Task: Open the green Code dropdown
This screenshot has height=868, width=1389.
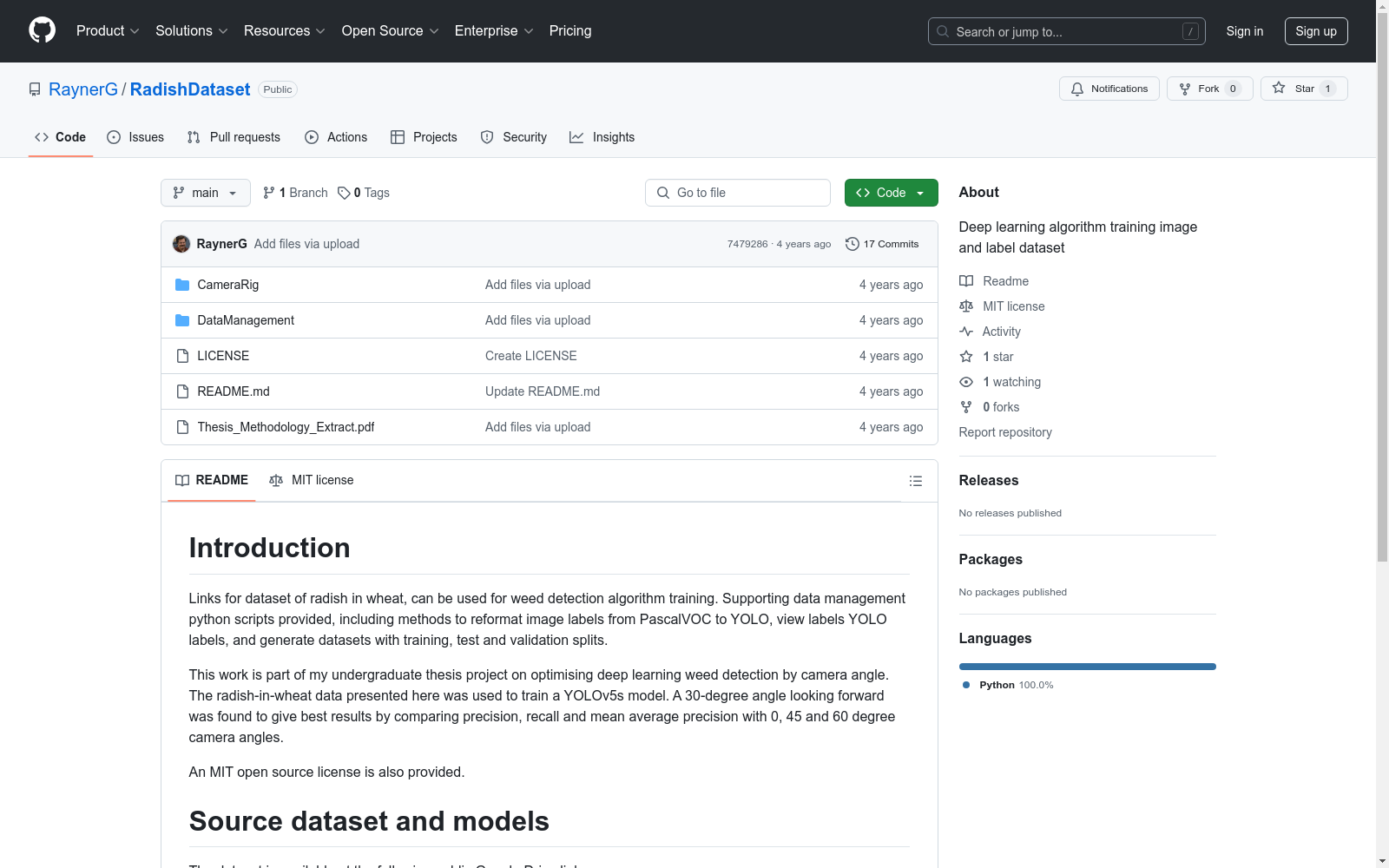Action: (891, 193)
